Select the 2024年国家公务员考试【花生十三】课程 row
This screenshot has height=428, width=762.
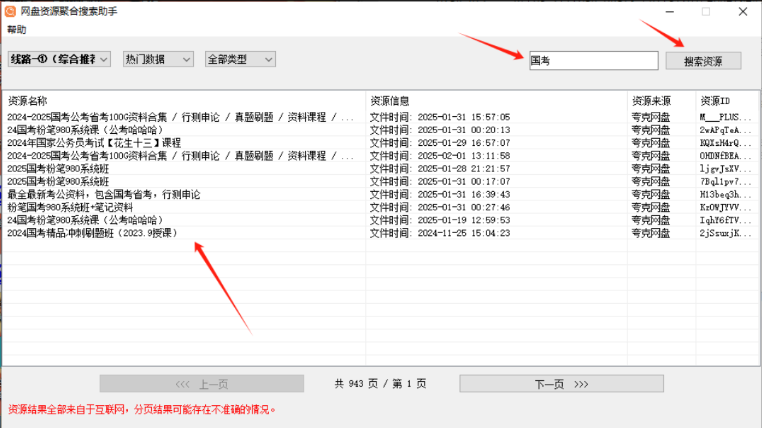point(94,143)
